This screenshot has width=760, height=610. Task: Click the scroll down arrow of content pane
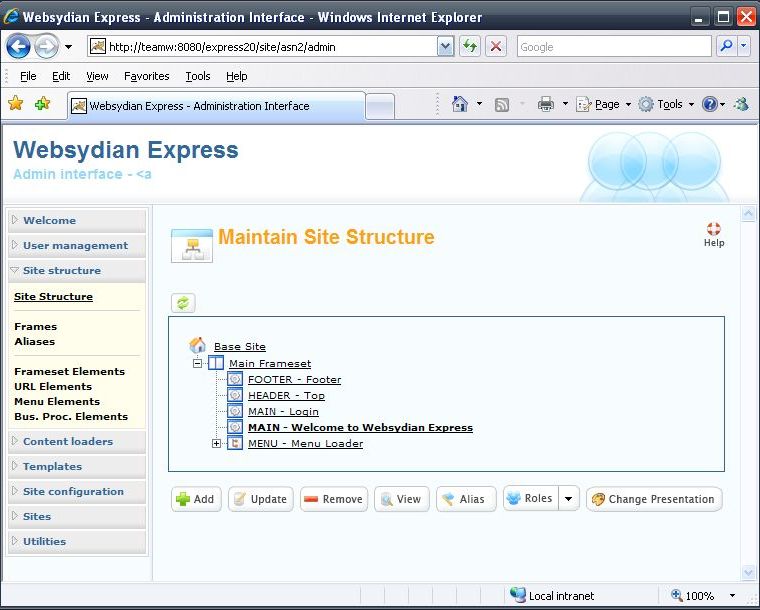click(748, 573)
